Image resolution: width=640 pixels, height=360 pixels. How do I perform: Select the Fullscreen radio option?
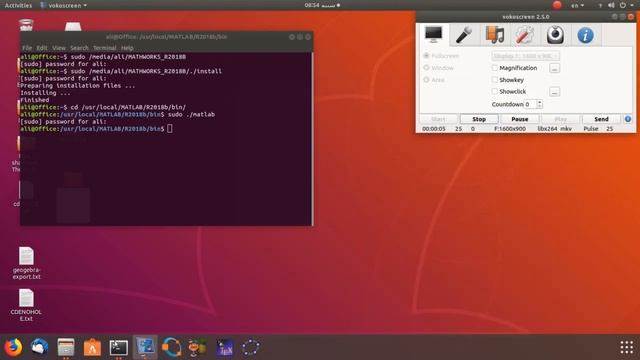tap(441, 56)
